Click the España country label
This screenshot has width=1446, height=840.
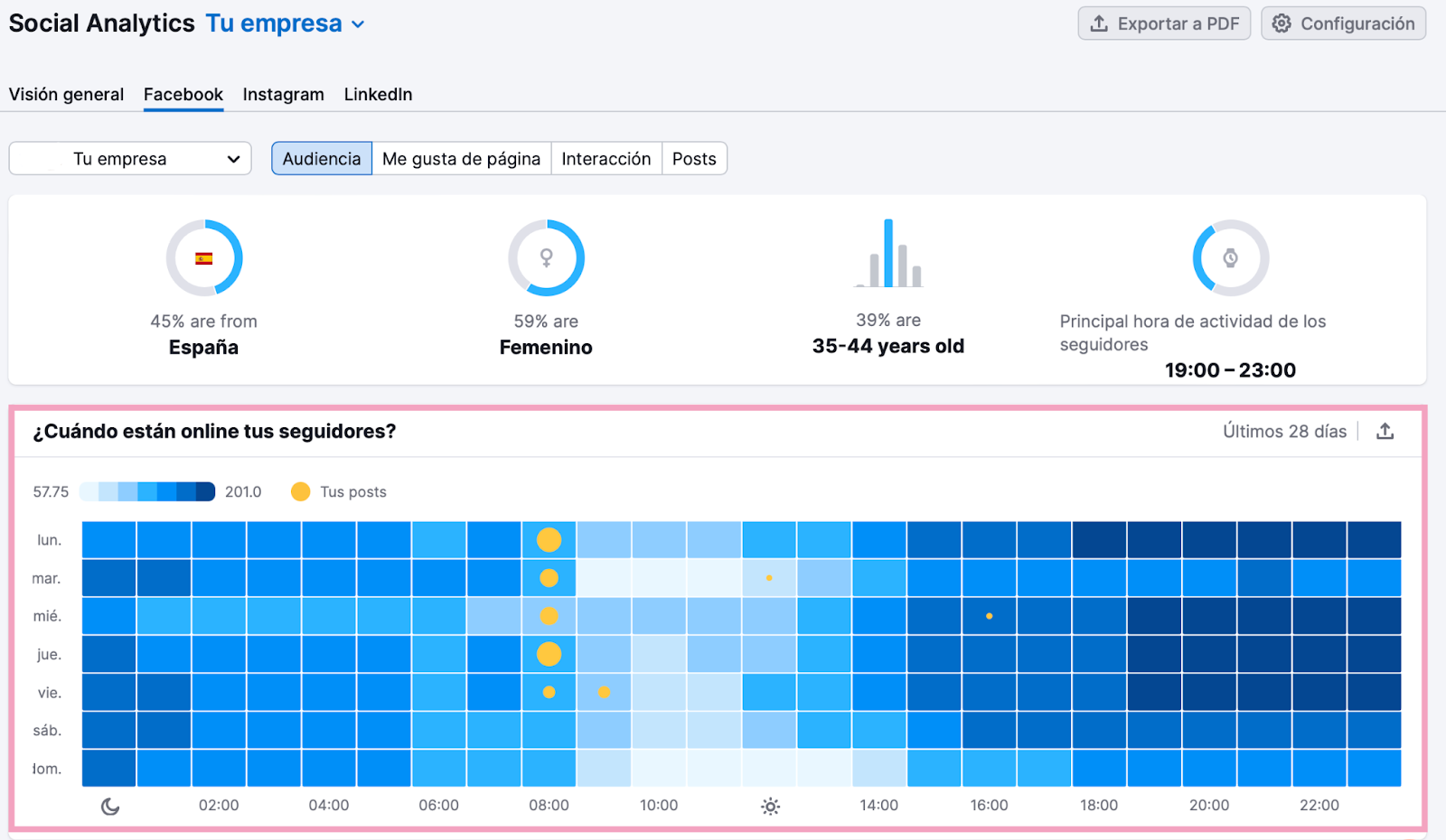[x=203, y=348]
